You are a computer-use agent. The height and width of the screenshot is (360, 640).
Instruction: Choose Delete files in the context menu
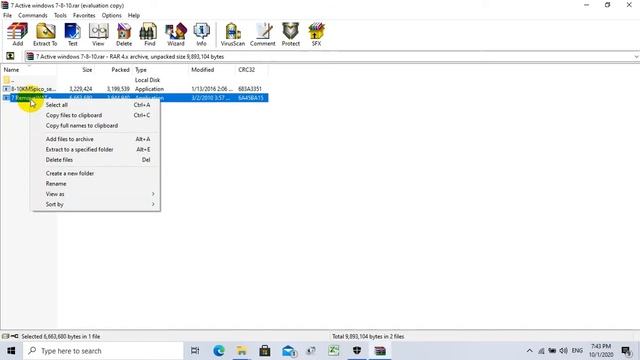point(96,160)
